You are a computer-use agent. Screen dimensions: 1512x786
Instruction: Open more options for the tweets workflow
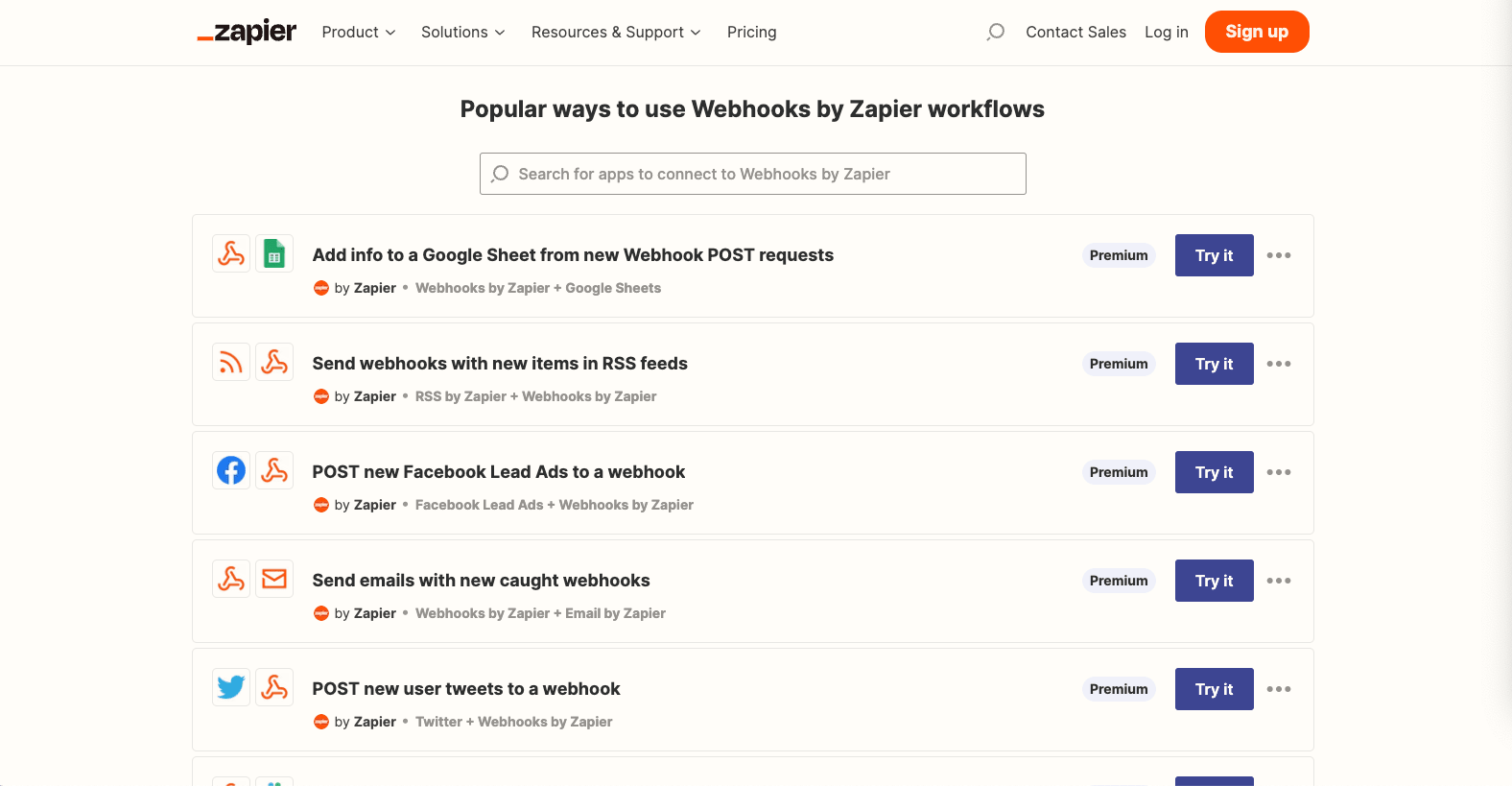pyautogui.click(x=1278, y=689)
